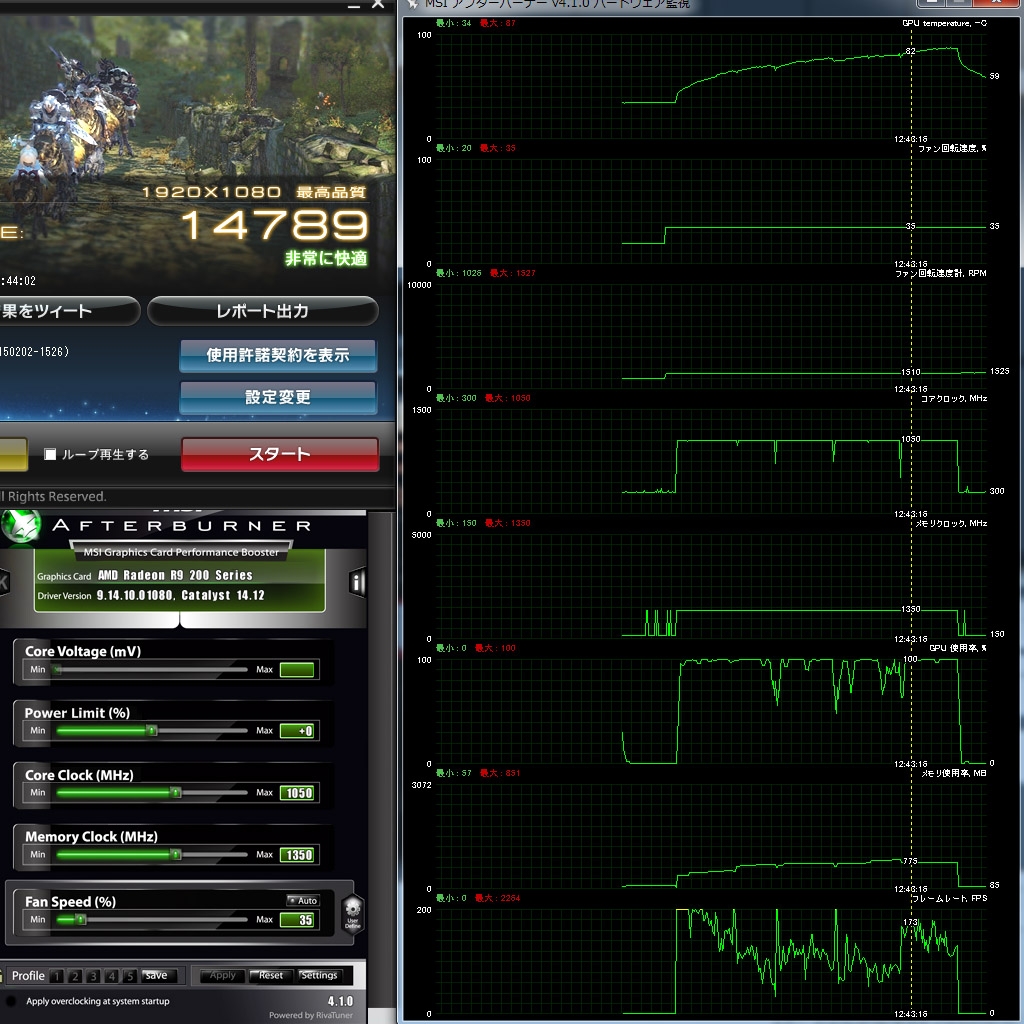Toggle the ループ再生する loop playback checkbox

click(x=50, y=454)
